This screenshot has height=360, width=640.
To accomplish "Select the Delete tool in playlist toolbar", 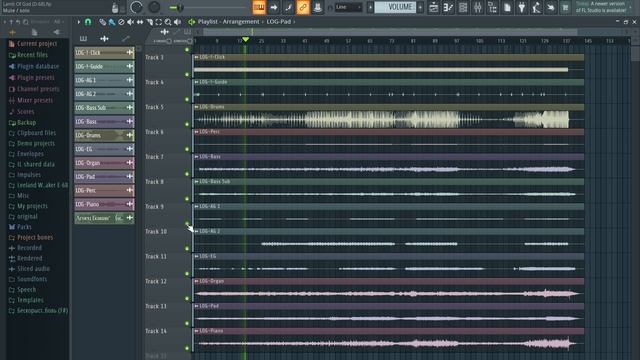I will point(121,22).
